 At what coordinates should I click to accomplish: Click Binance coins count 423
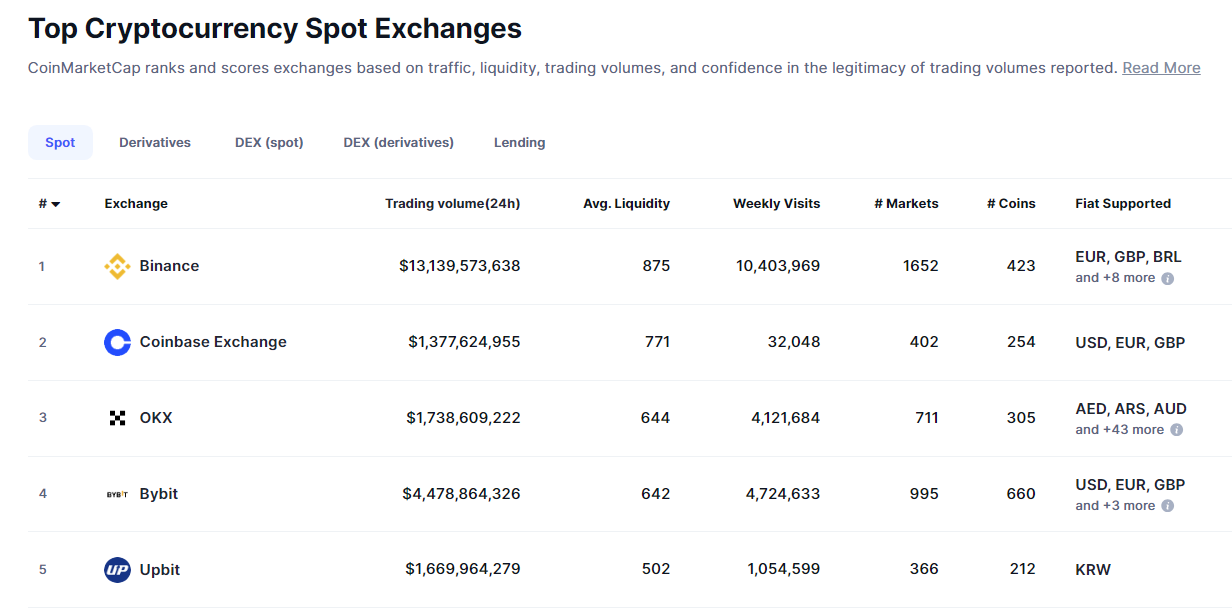click(x=1021, y=266)
